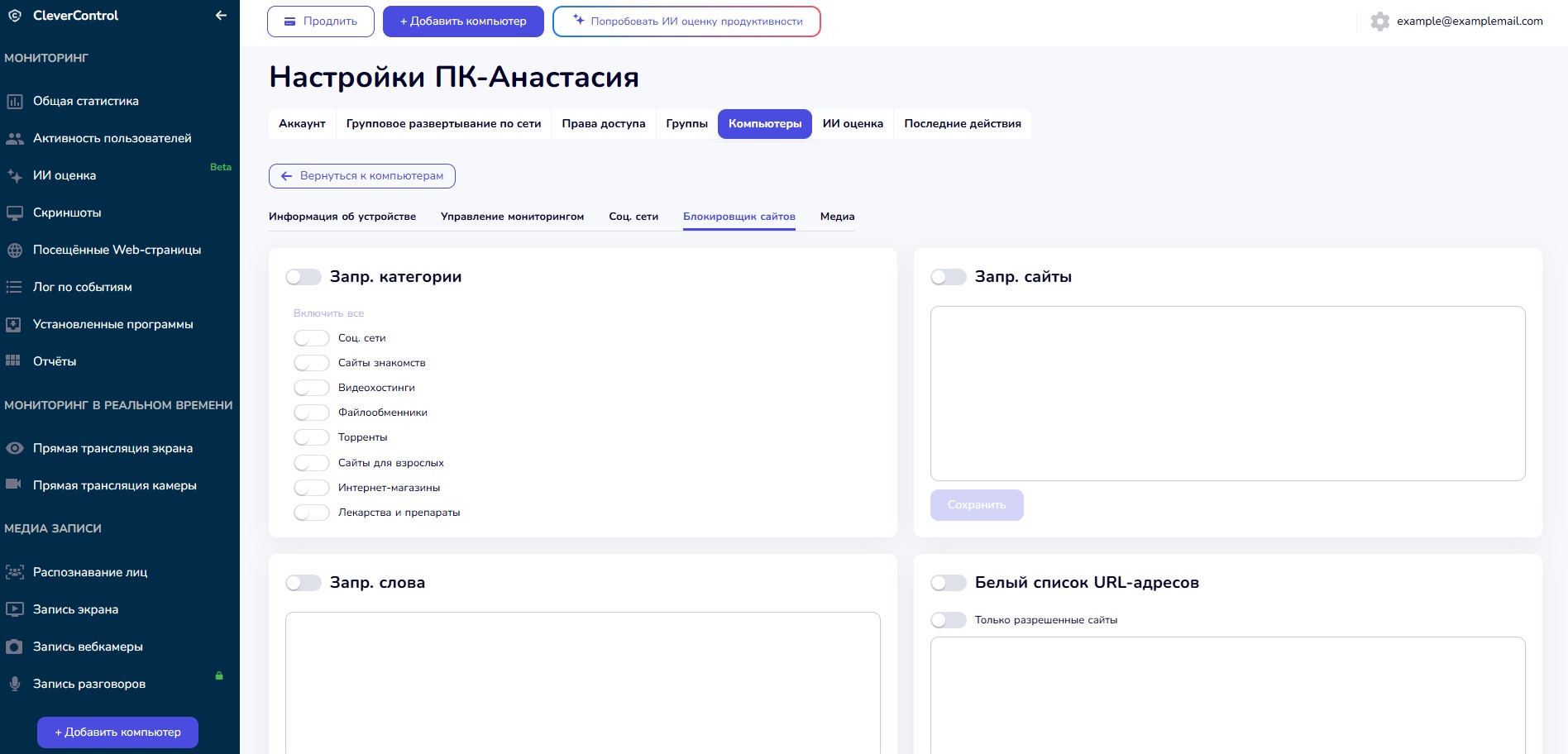The height and width of the screenshot is (754, 1568).
Task: Open the Reports grid icon
Action: 13,361
